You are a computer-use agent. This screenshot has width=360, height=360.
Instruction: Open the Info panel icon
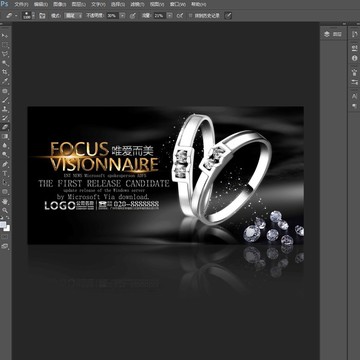[354, 58]
